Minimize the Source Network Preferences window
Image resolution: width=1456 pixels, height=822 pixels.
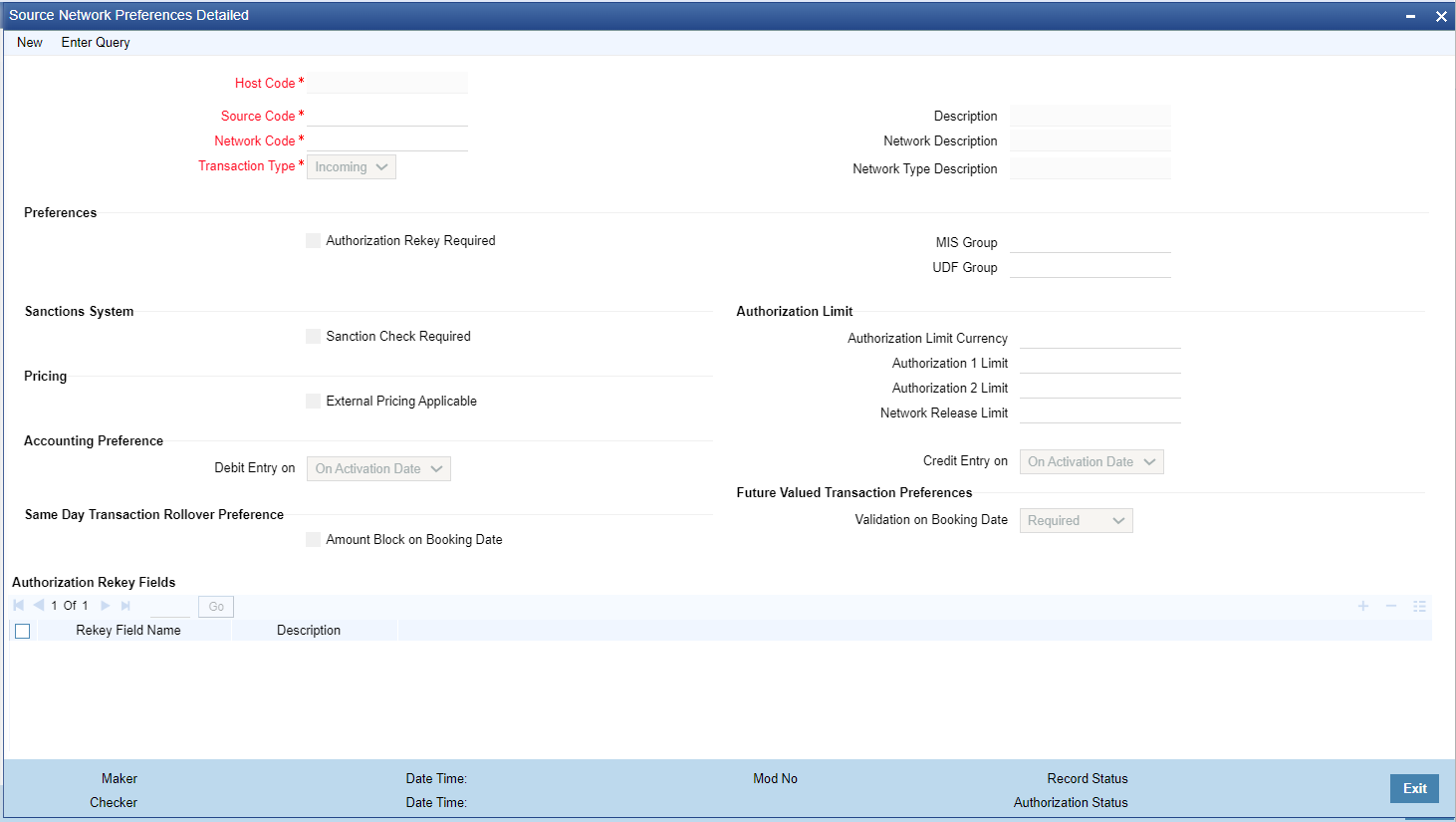1411,16
